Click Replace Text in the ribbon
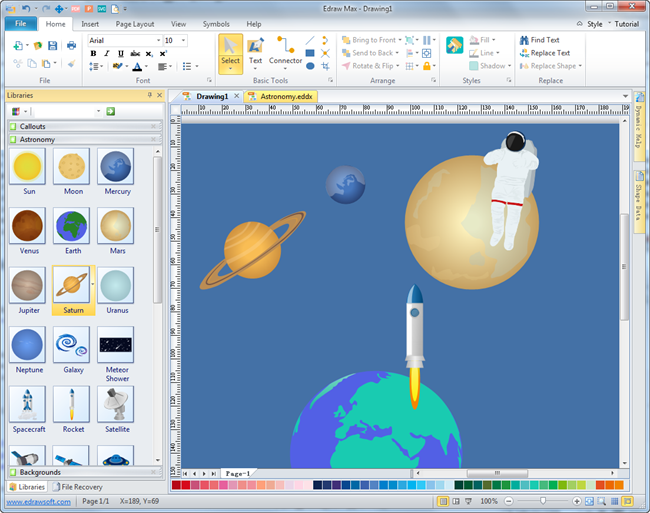This screenshot has width=650, height=513. click(545, 53)
